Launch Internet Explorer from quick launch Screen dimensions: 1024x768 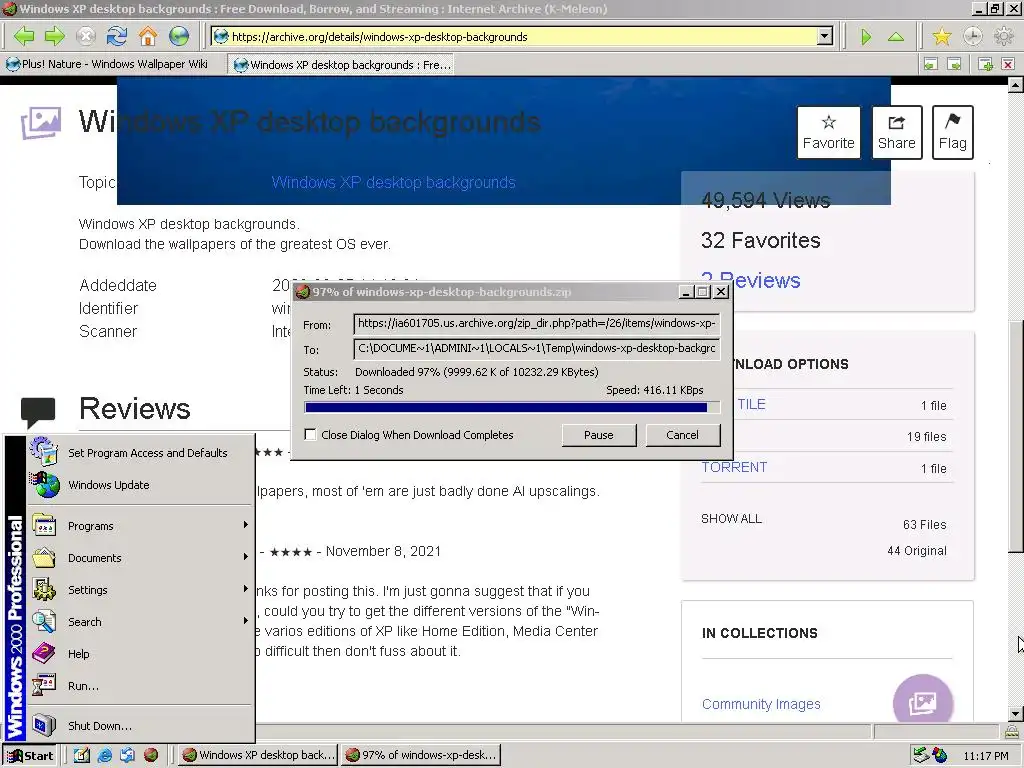point(104,756)
